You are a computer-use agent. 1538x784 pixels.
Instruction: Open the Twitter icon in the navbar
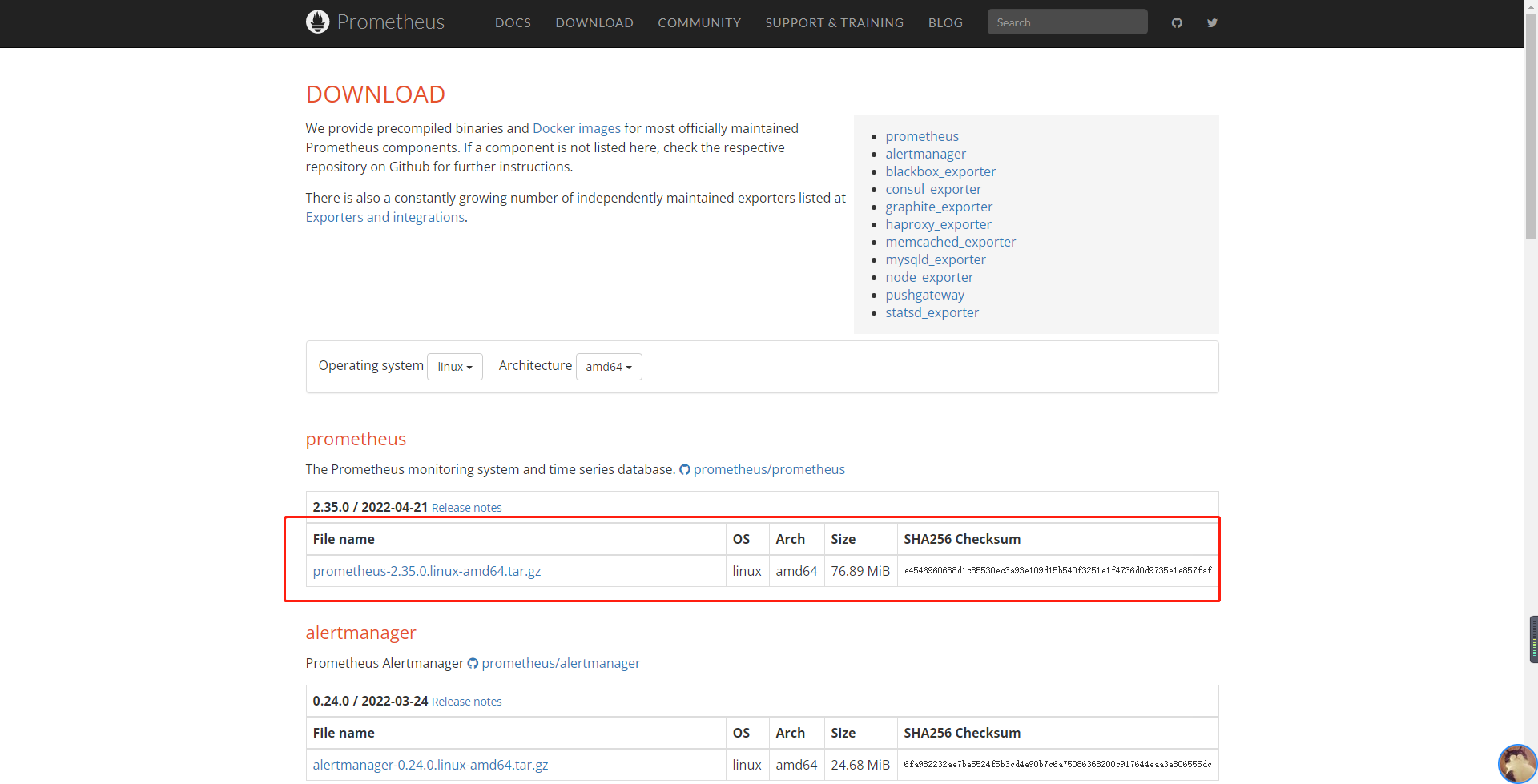coord(1212,22)
